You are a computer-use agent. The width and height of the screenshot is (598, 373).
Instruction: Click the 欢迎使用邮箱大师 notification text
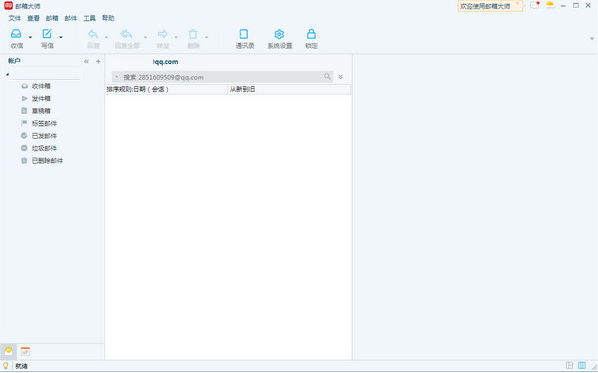point(485,6)
